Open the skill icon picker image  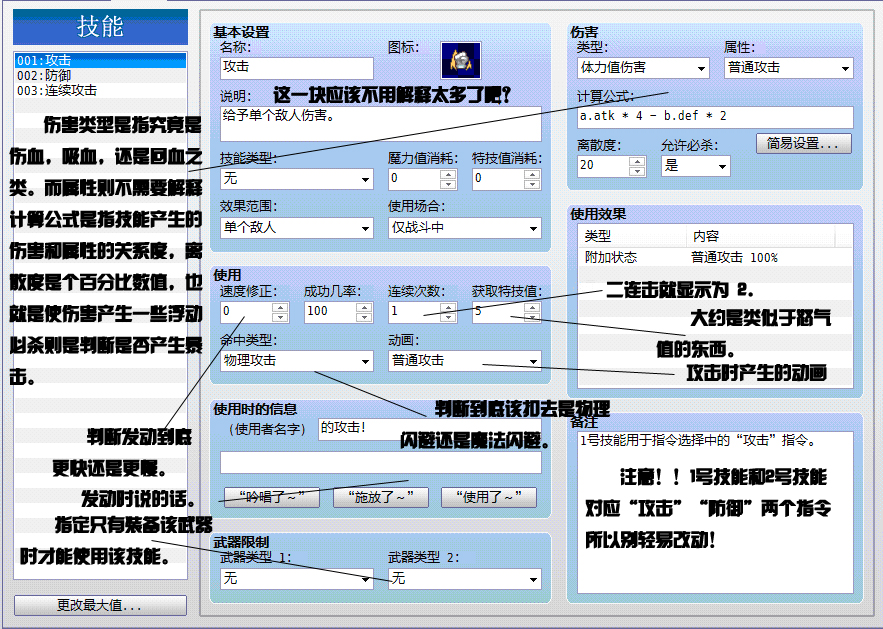tap(461, 60)
